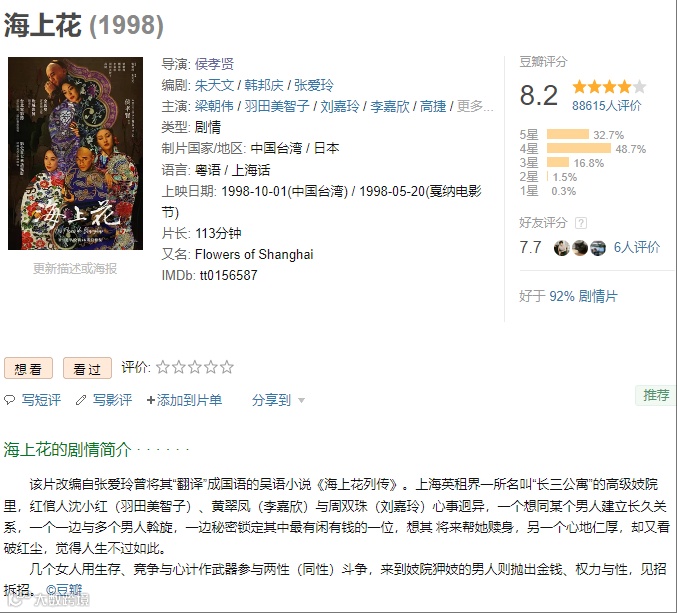Click 更新描述或海报 below the poster
This screenshot has height=613, width=677.
pos(75,269)
